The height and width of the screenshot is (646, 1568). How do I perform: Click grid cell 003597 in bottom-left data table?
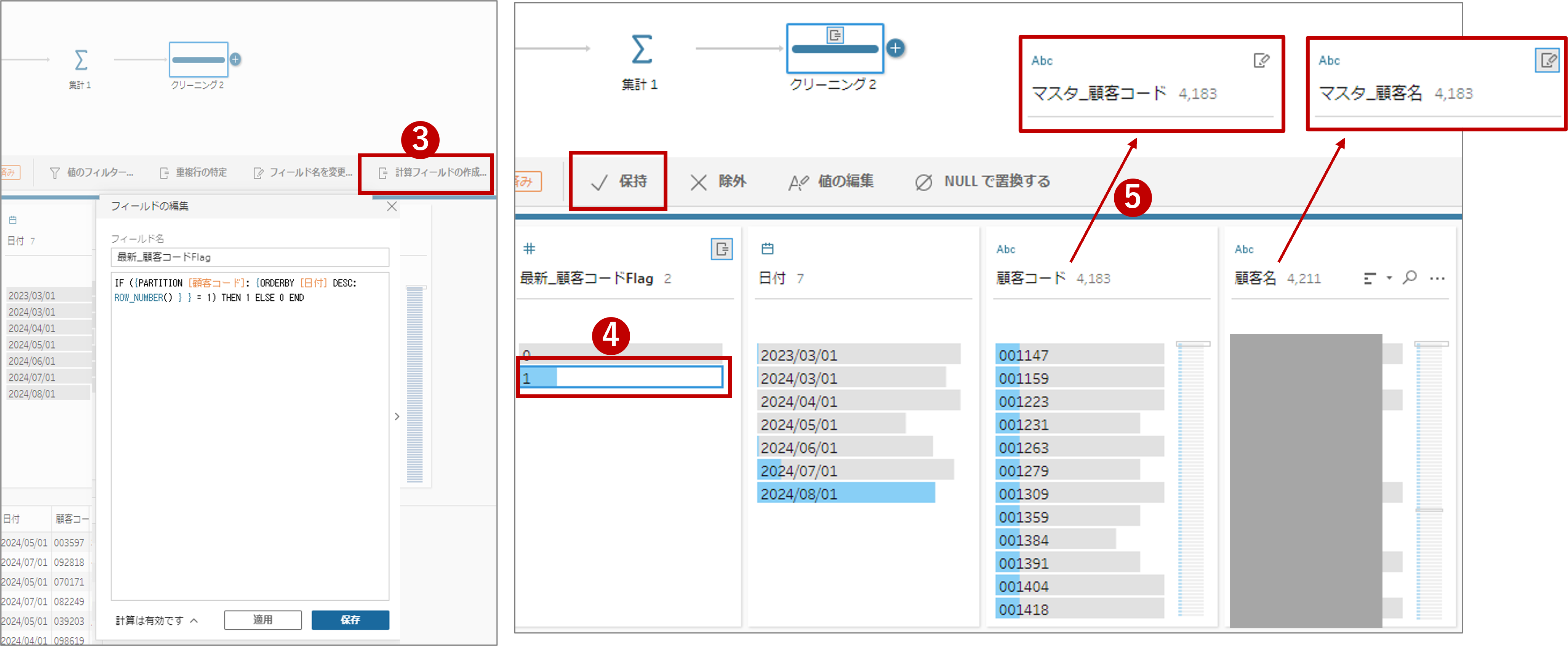coord(69,542)
